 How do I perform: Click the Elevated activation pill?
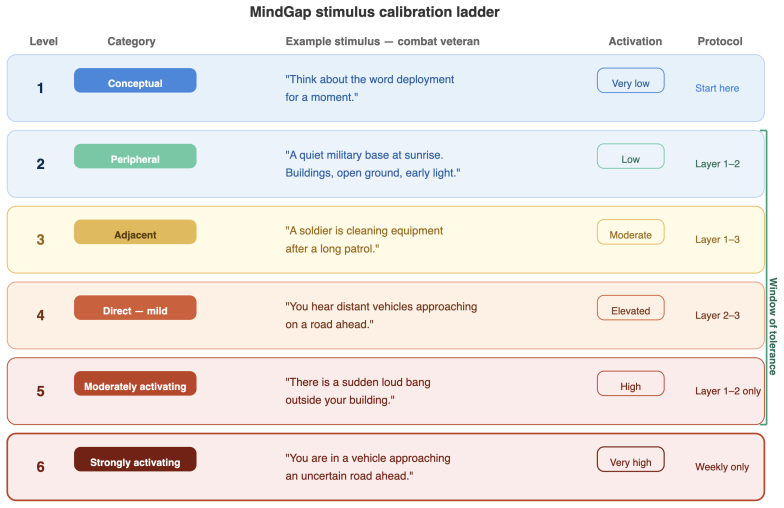coord(630,308)
